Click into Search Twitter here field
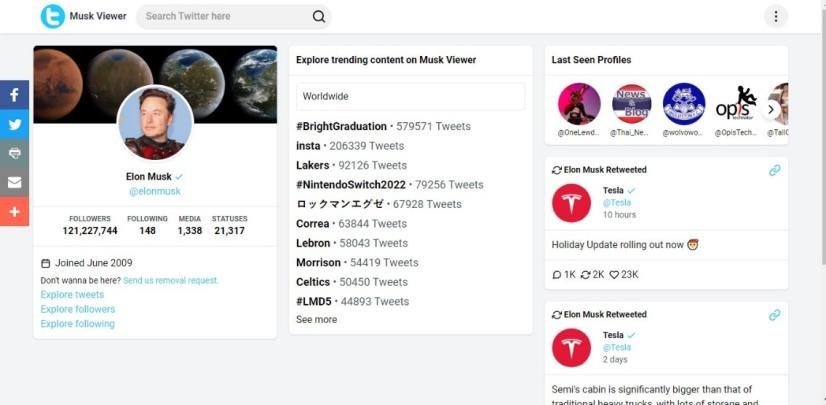826x405 pixels. 225,16
